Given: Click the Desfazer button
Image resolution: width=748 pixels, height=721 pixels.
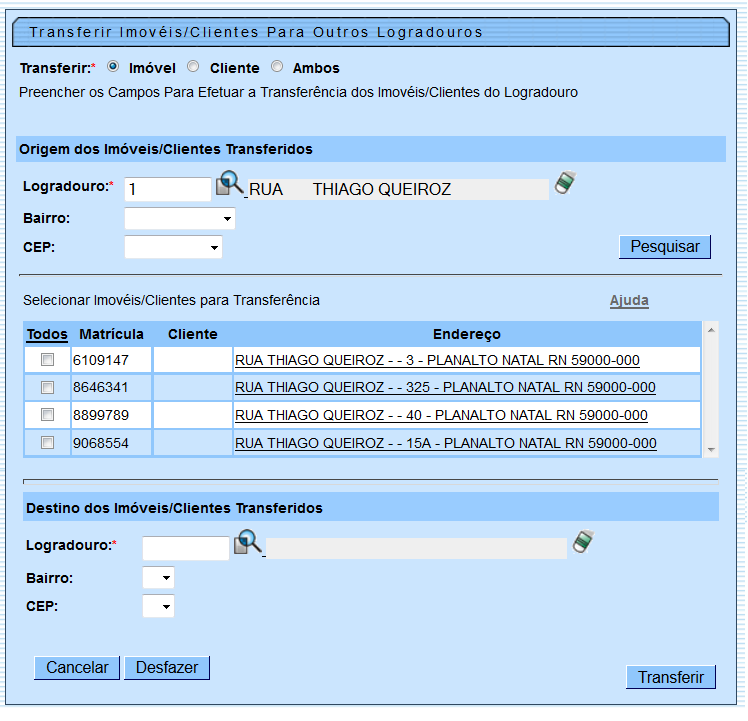Looking at the screenshot, I should pyautogui.click(x=167, y=667).
